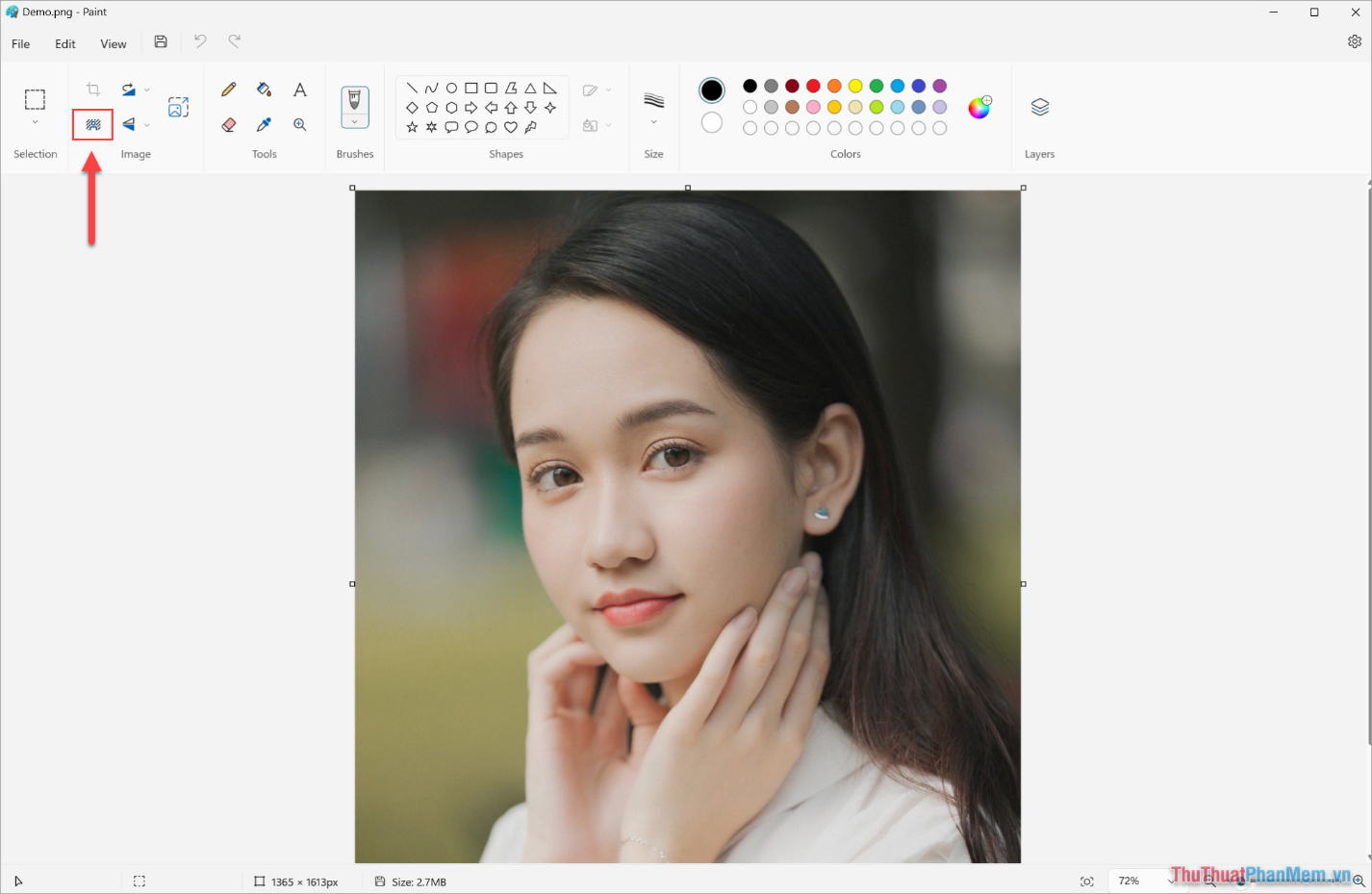Screen dimensions: 1372x894
Task: Save the Demo.png file
Action: pos(160,41)
